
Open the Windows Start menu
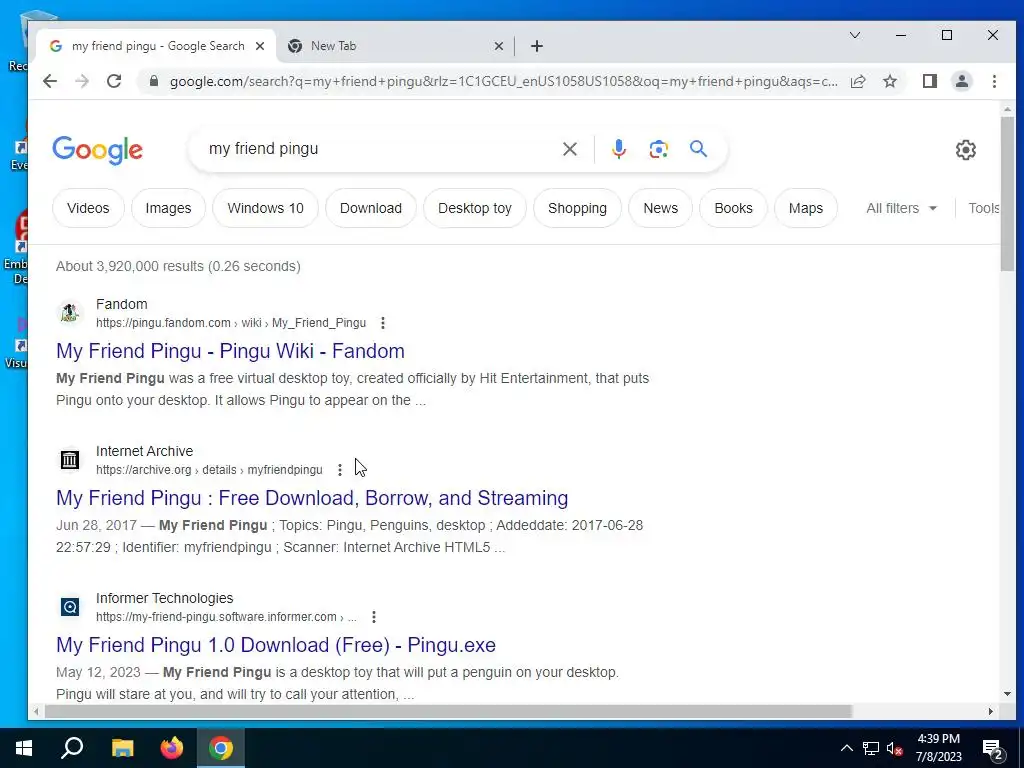coord(24,748)
